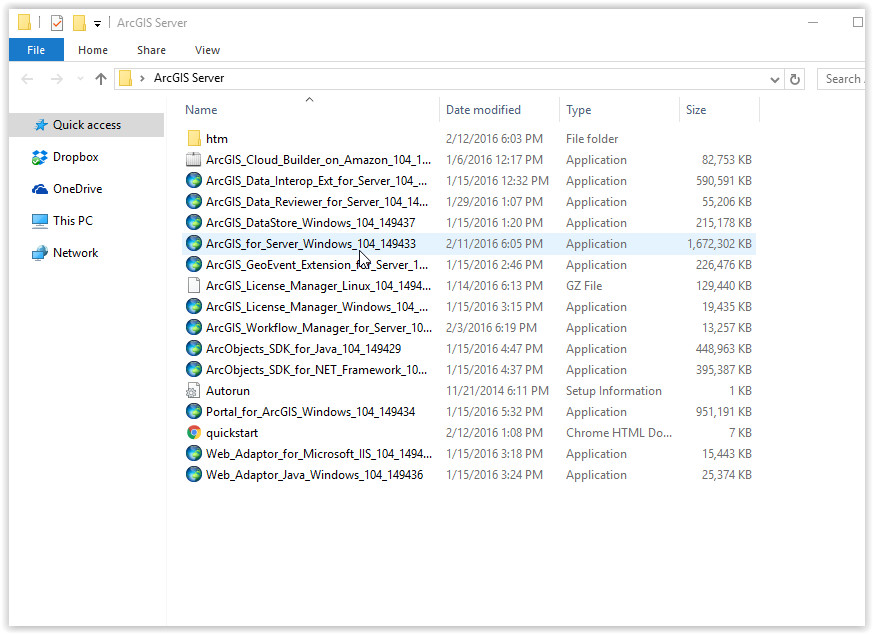Click the GZ File type cell
The image size is (873, 634).
pyautogui.click(x=584, y=286)
